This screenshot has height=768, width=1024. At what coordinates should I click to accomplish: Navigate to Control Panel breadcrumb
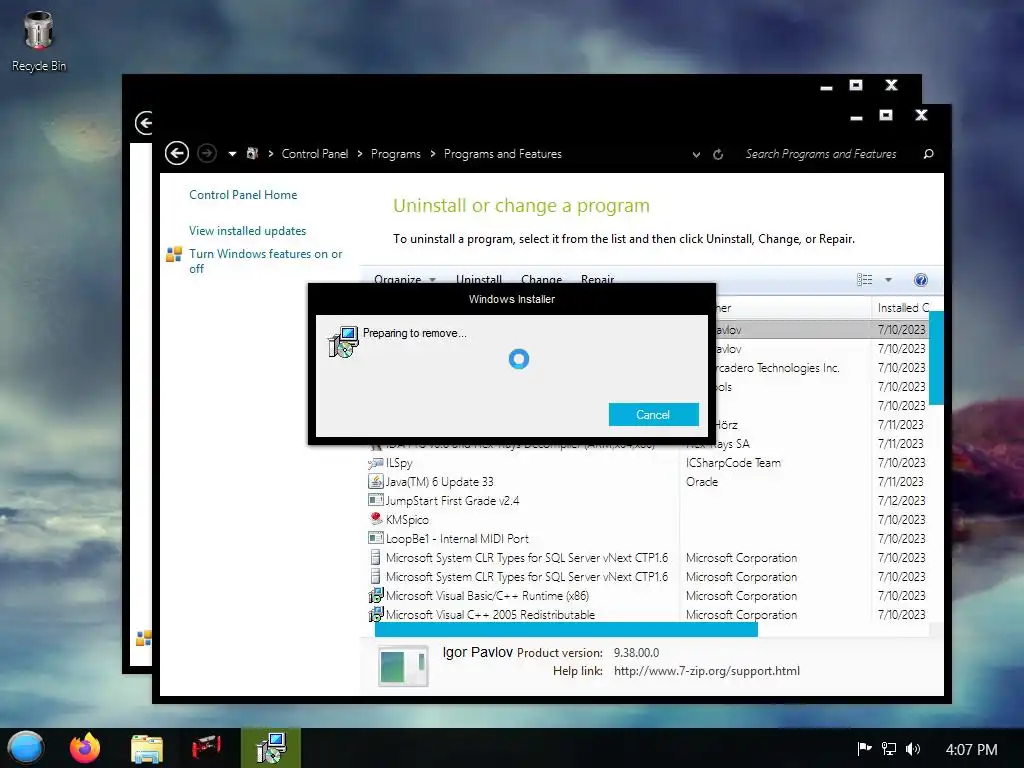click(315, 154)
